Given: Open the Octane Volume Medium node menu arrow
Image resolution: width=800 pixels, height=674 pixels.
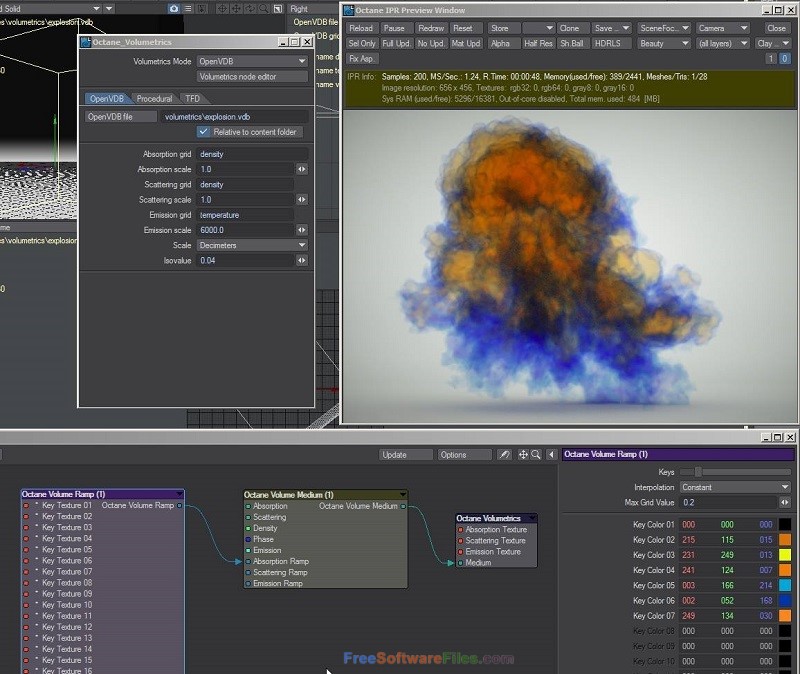Looking at the screenshot, I should click(403, 494).
